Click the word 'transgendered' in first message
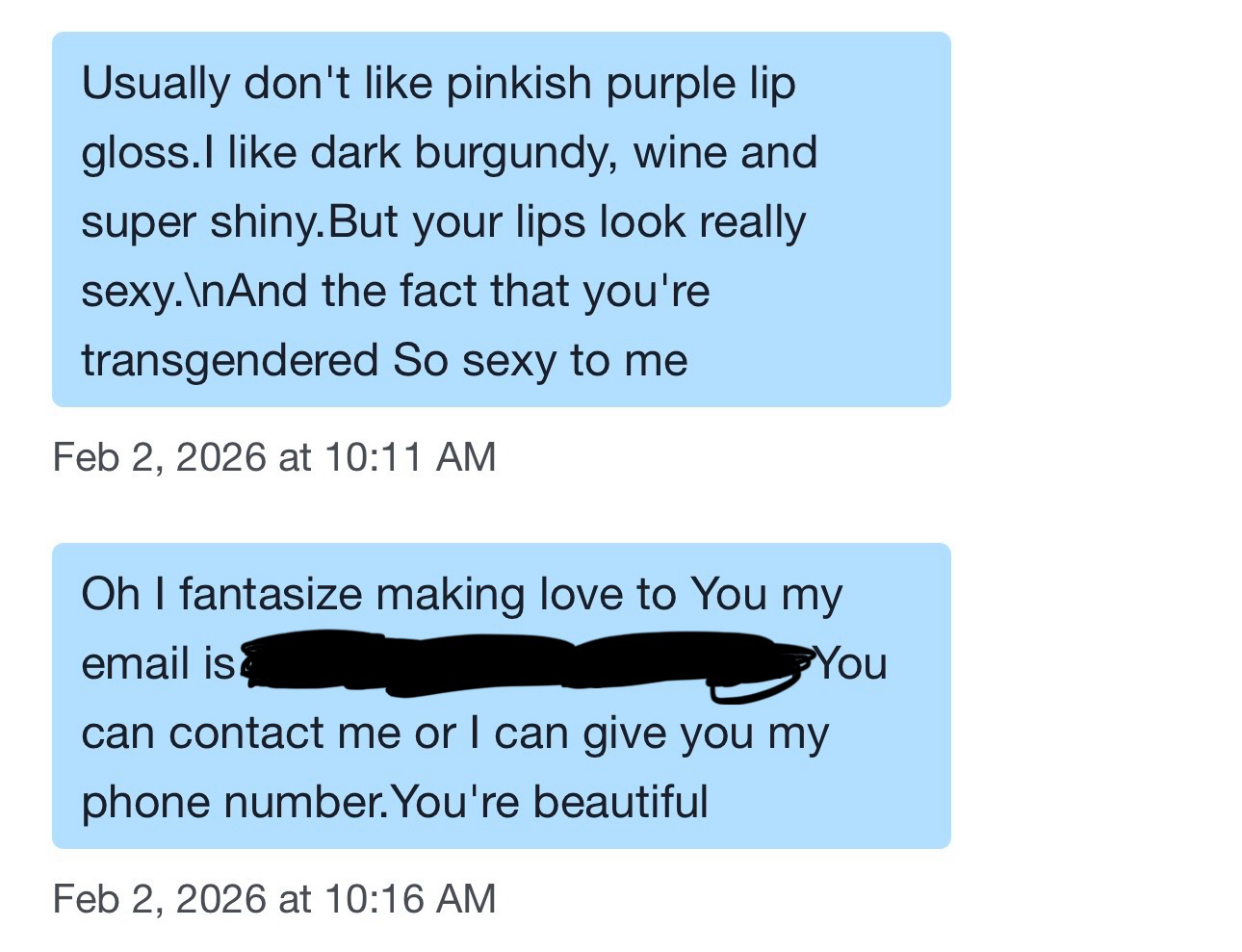 (x=229, y=361)
